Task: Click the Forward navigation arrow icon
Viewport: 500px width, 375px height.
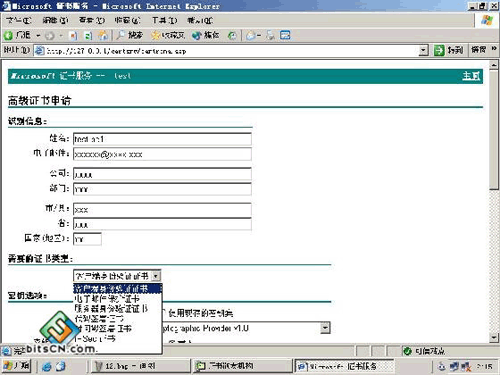Action: (50, 35)
